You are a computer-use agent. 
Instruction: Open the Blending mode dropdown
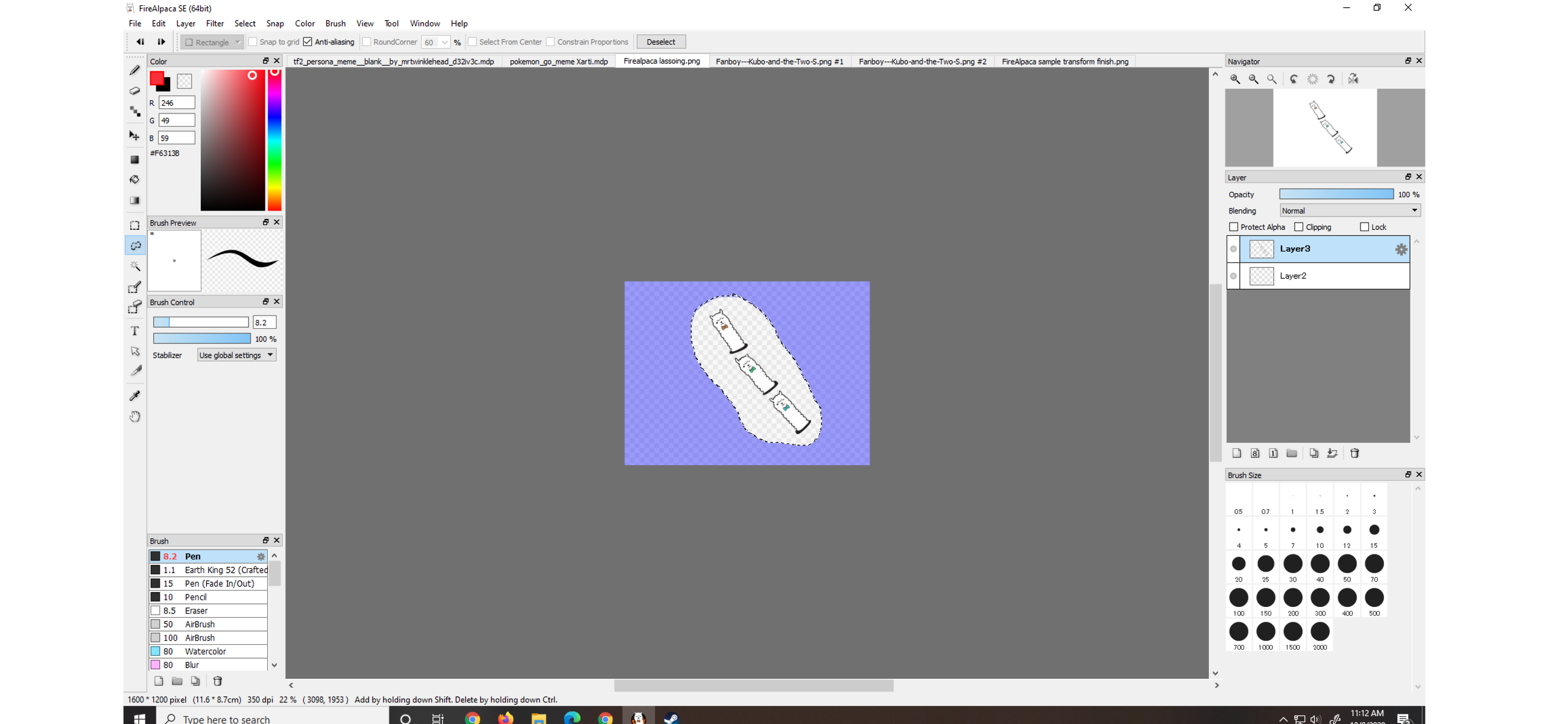pos(1349,211)
